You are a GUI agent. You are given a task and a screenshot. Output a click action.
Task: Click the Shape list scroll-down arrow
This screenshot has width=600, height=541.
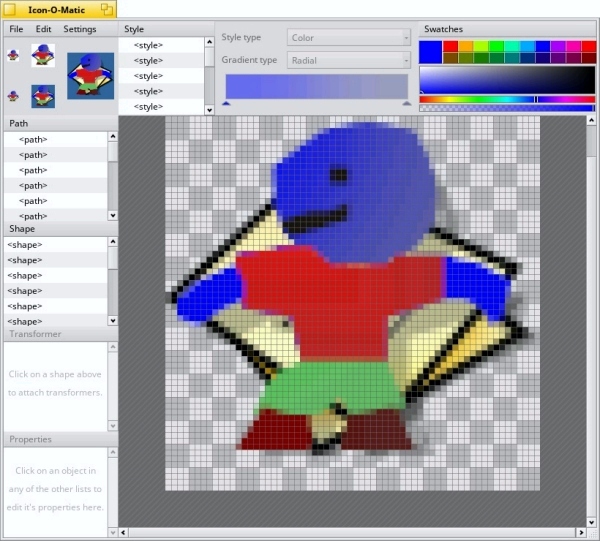112,320
